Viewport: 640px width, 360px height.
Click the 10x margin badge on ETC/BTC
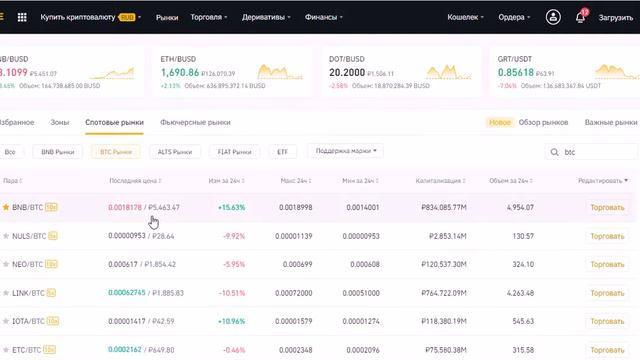[49, 350]
